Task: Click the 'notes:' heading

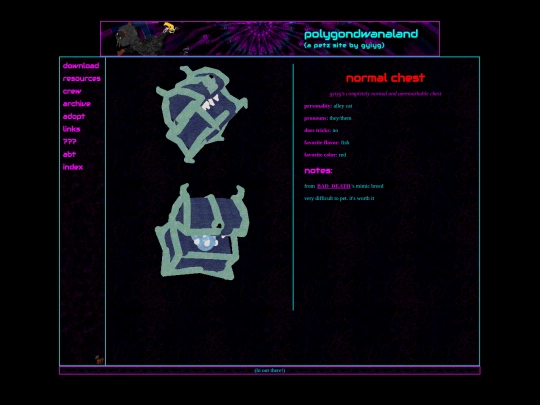Action: [318, 170]
